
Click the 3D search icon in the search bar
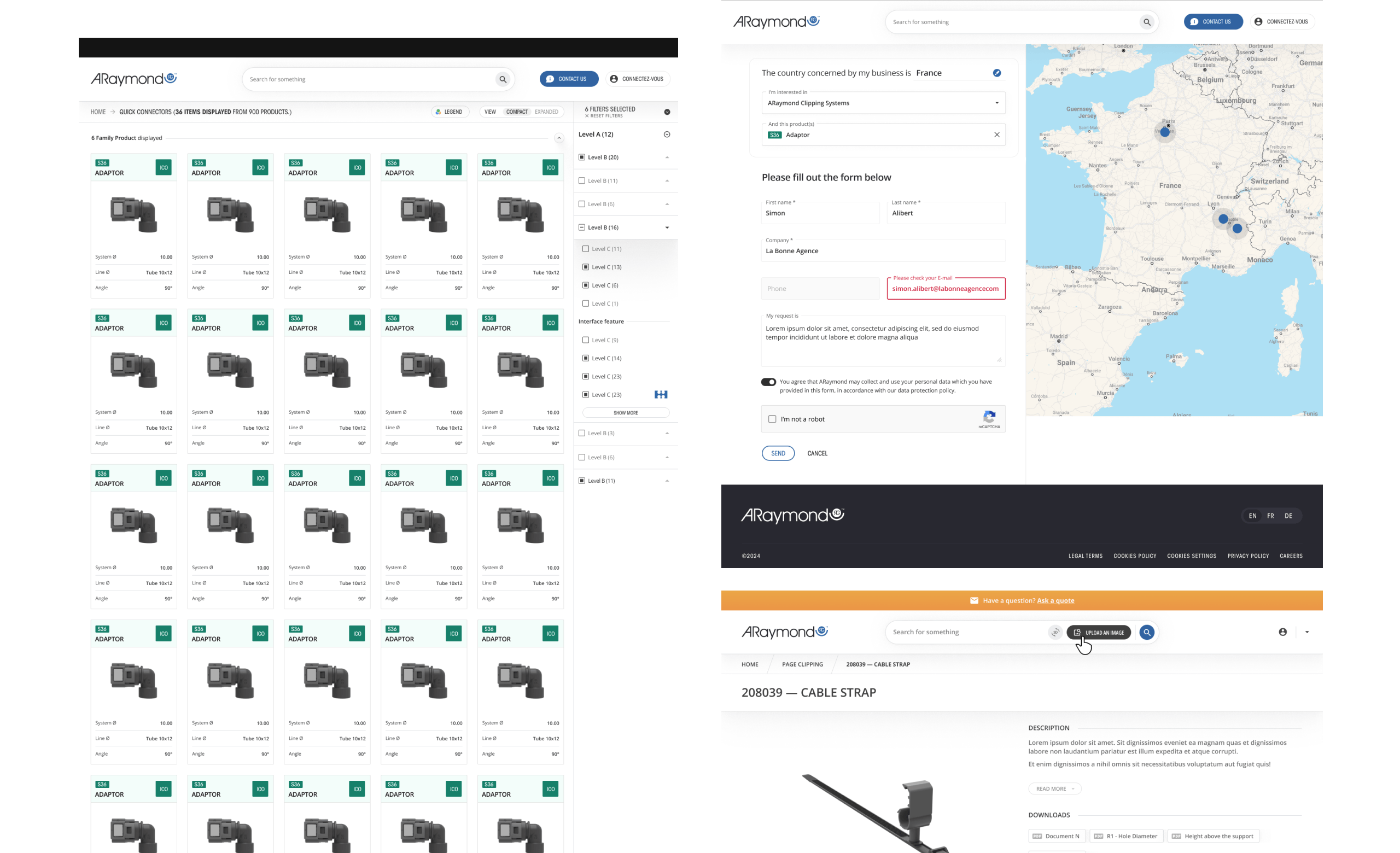(x=1054, y=632)
